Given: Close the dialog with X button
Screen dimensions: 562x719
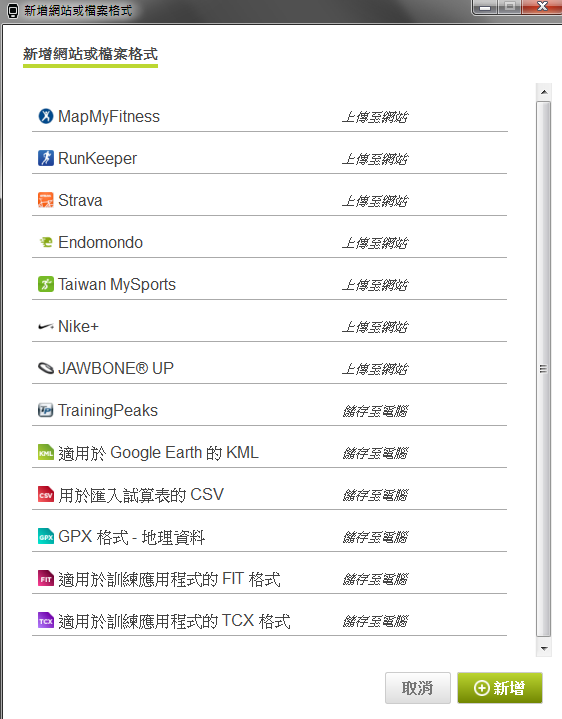Looking at the screenshot, I should click(x=542, y=6).
